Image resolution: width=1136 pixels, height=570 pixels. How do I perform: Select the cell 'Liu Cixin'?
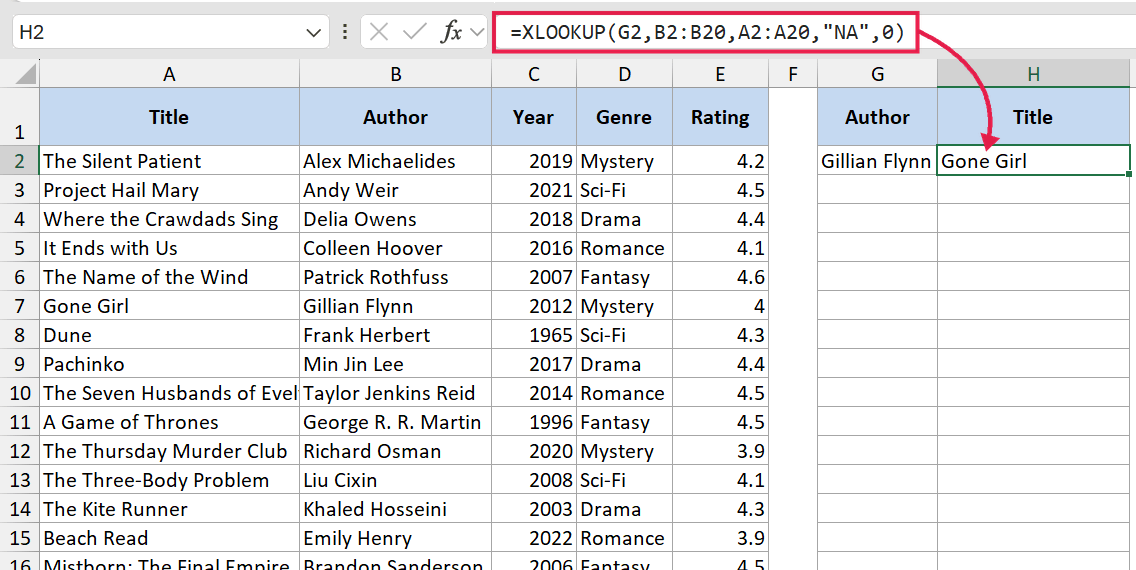(396, 479)
